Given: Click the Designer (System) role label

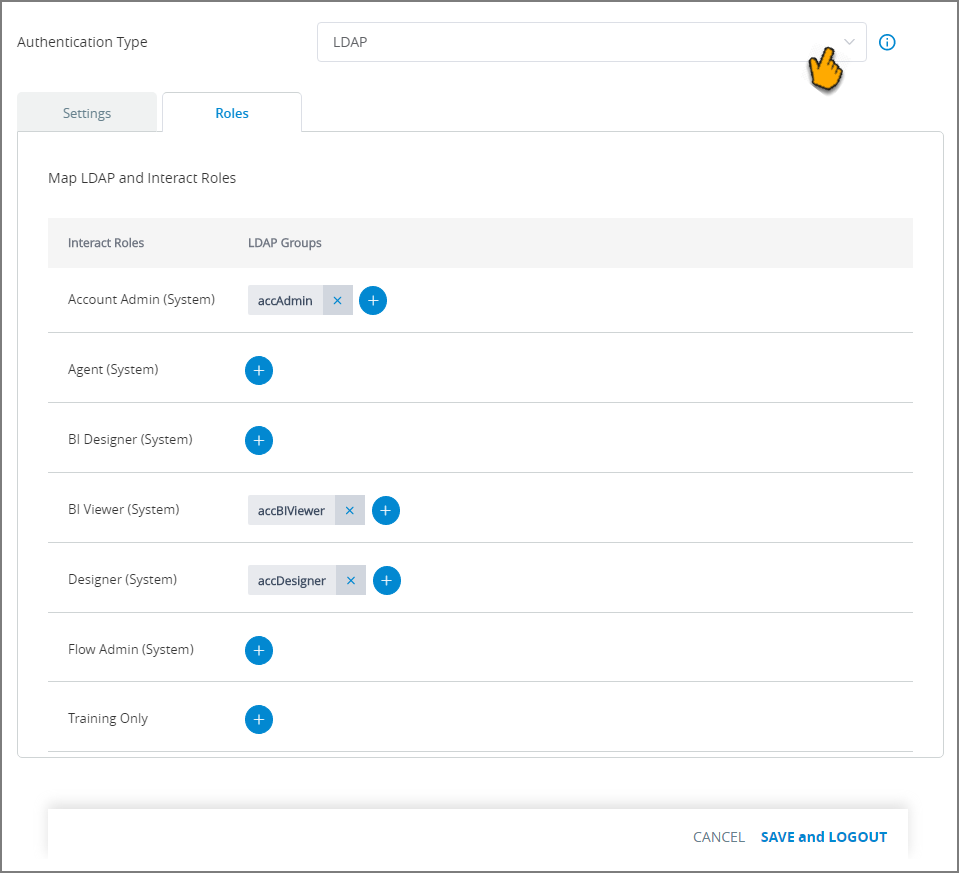Looking at the screenshot, I should (122, 579).
